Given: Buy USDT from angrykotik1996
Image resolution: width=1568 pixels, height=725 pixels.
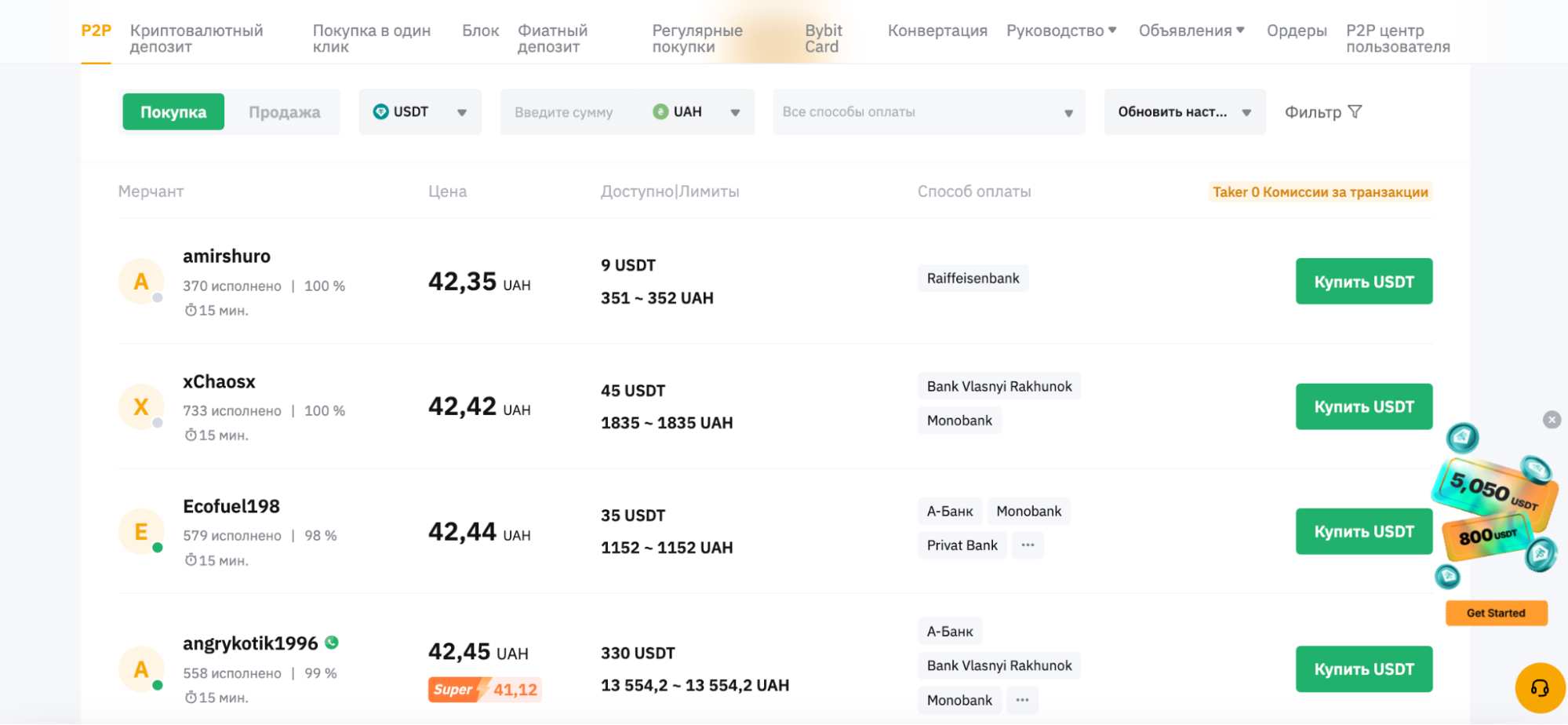Looking at the screenshot, I should point(1364,669).
